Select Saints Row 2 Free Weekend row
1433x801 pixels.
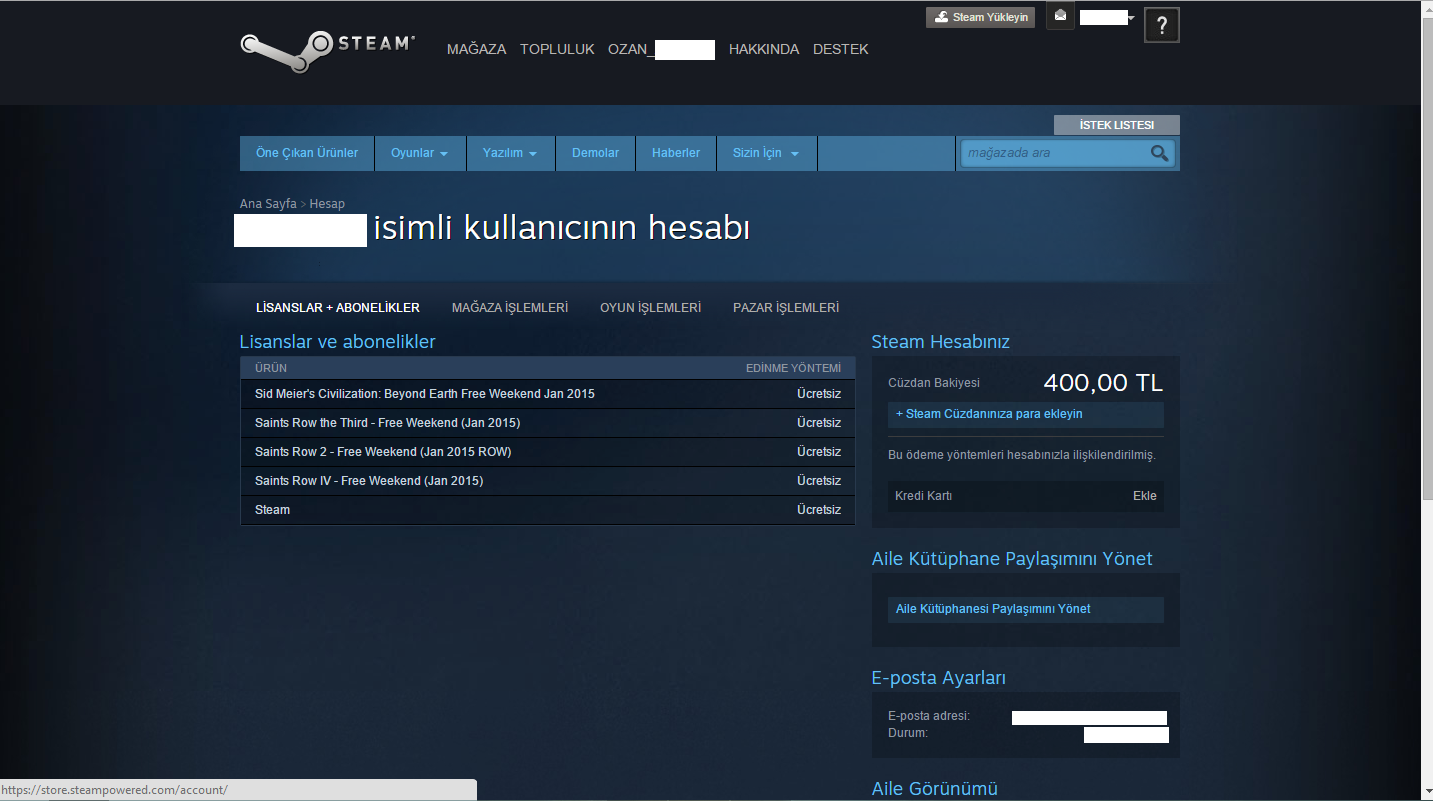coord(548,452)
